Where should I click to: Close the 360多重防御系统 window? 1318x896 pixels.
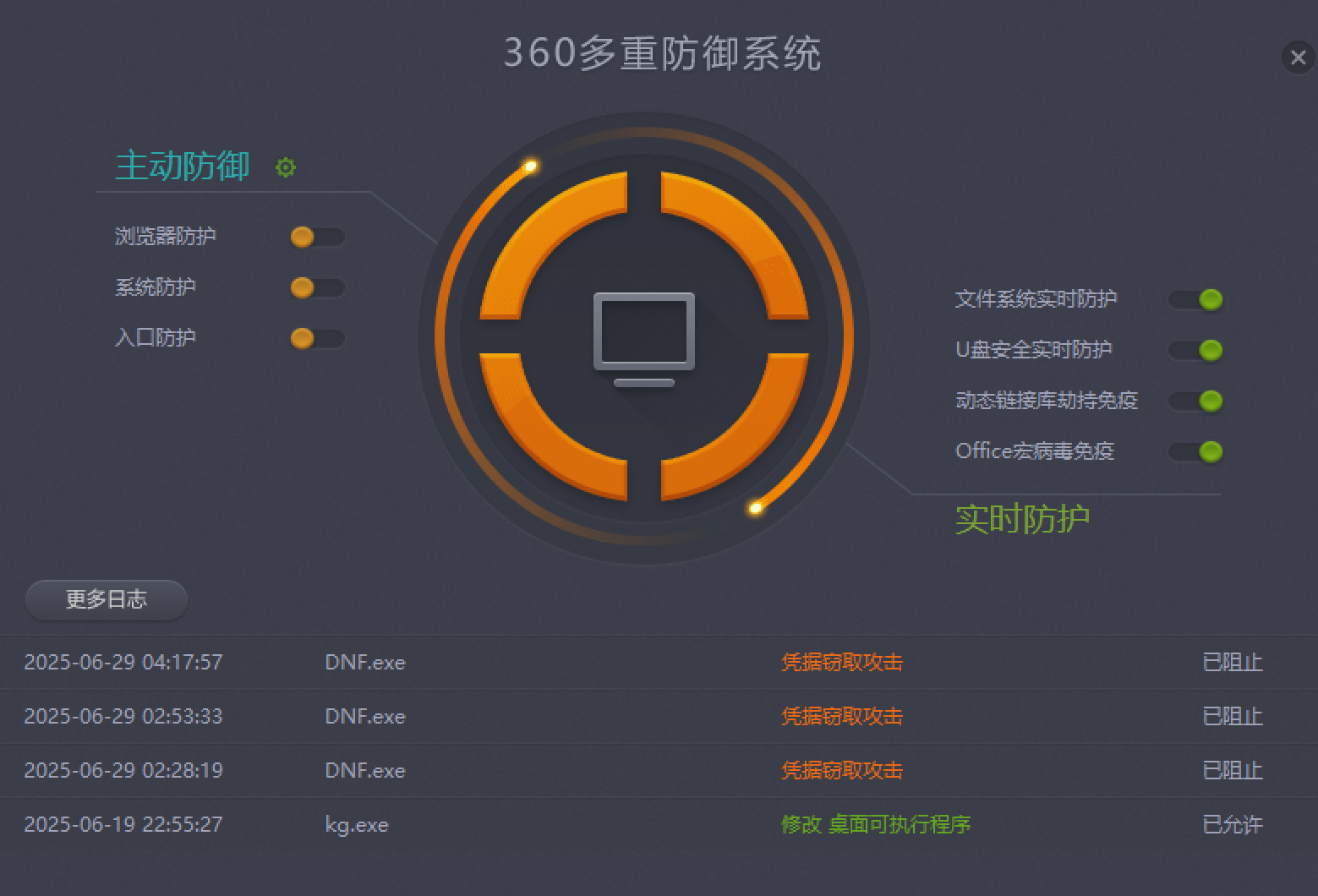click(1298, 57)
